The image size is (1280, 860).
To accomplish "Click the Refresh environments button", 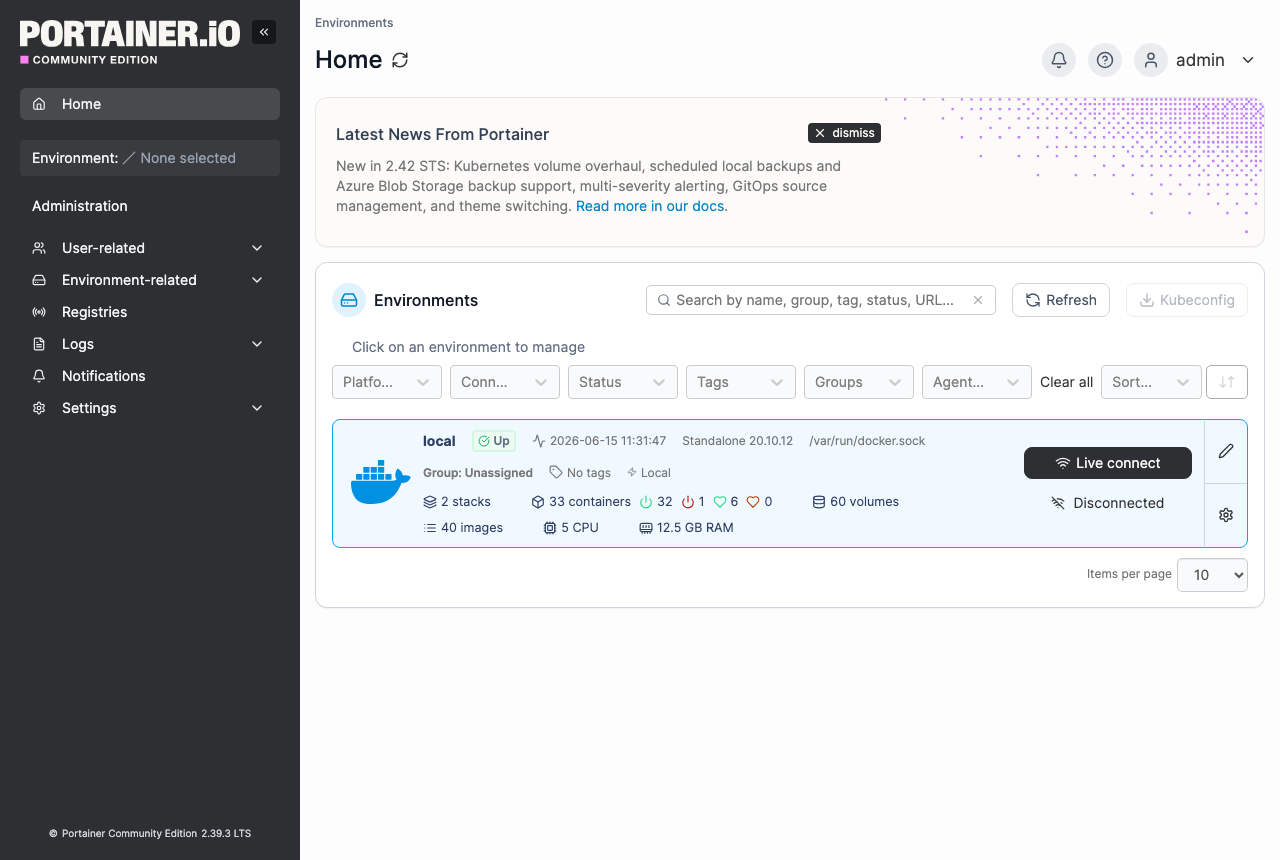I will [1061, 300].
